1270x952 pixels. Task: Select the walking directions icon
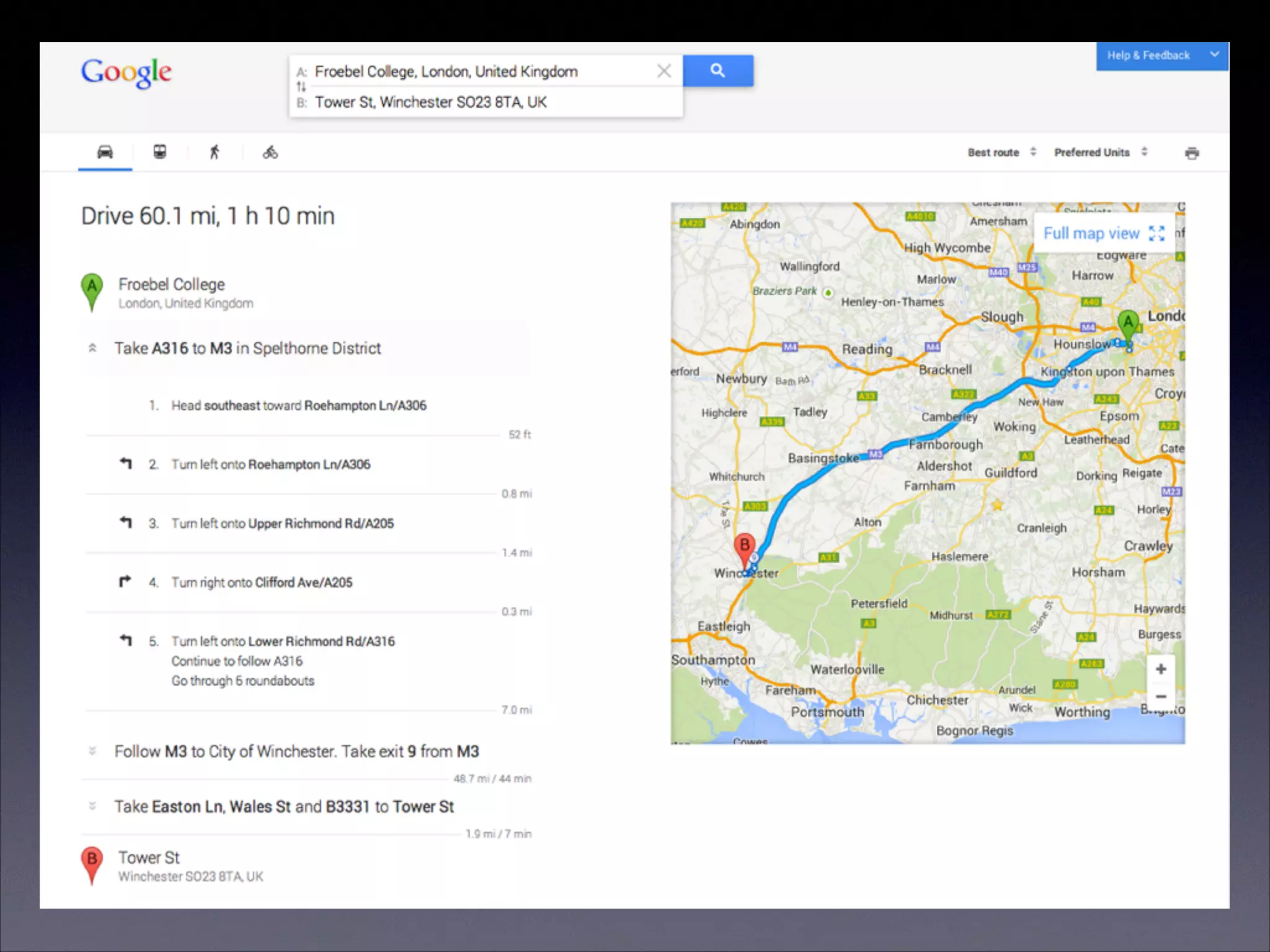(215, 152)
